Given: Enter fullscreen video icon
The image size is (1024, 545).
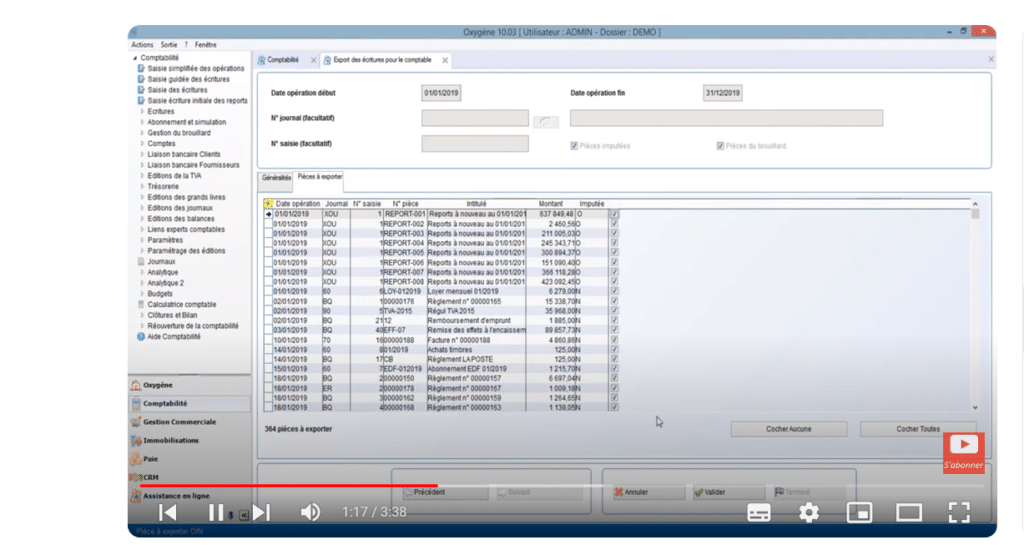Looking at the screenshot, I should (959, 512).
